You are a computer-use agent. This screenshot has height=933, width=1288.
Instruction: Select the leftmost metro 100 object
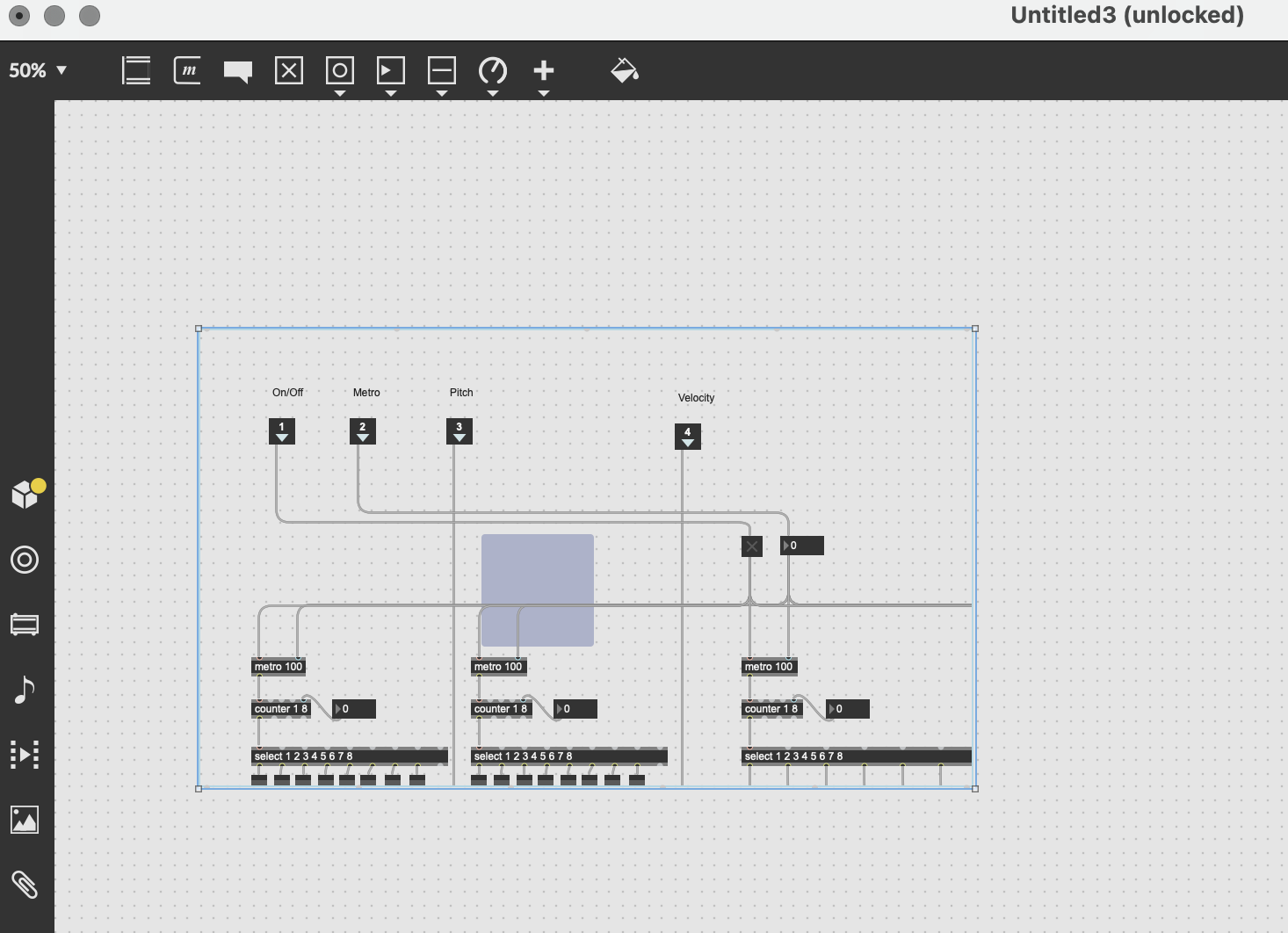(279, 667)
